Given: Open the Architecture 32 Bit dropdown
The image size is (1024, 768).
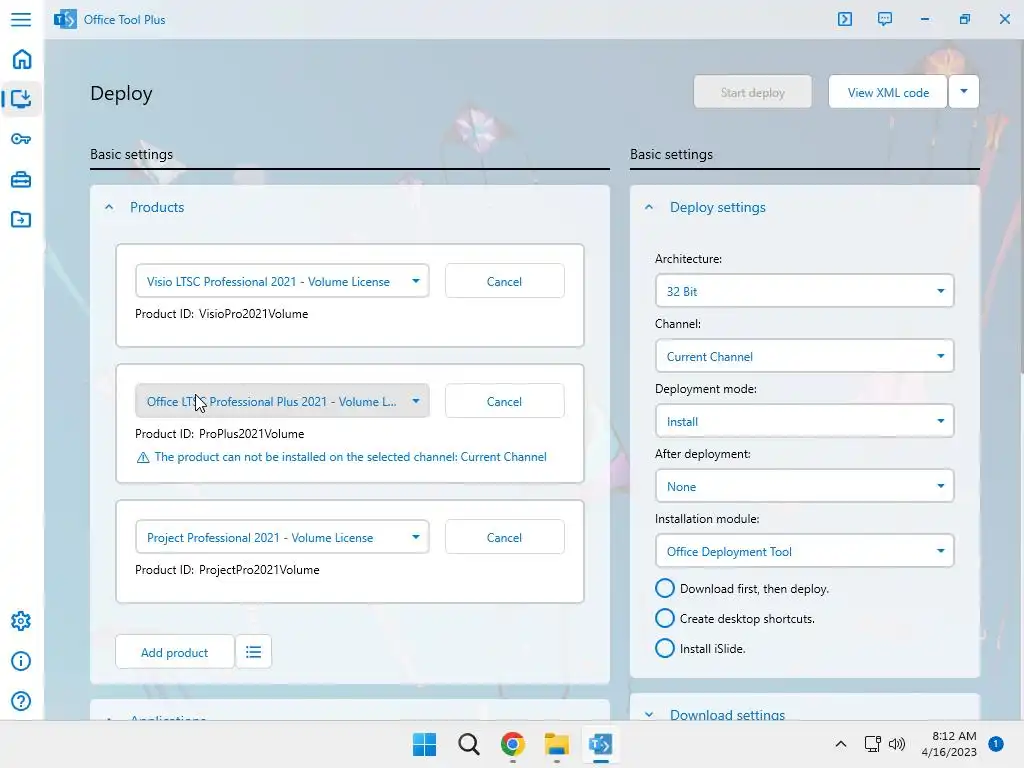Looking at the screenshot, I should (x=805, y=291).
